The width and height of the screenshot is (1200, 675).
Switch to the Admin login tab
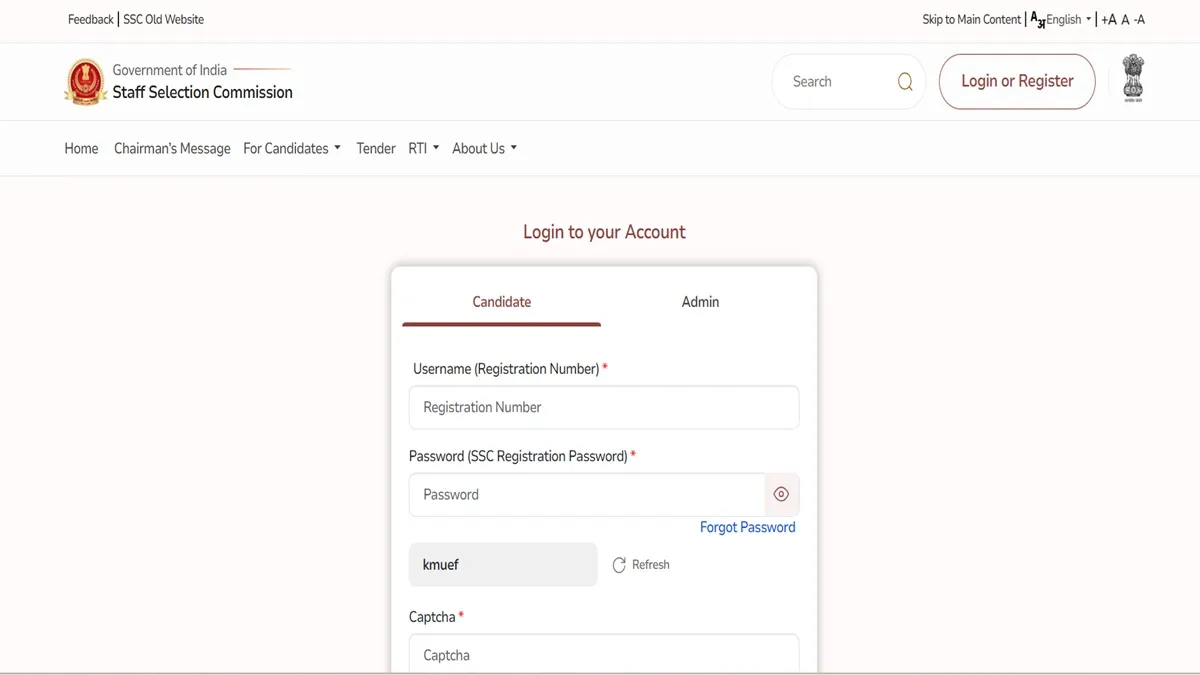click(x=700, y=302)
